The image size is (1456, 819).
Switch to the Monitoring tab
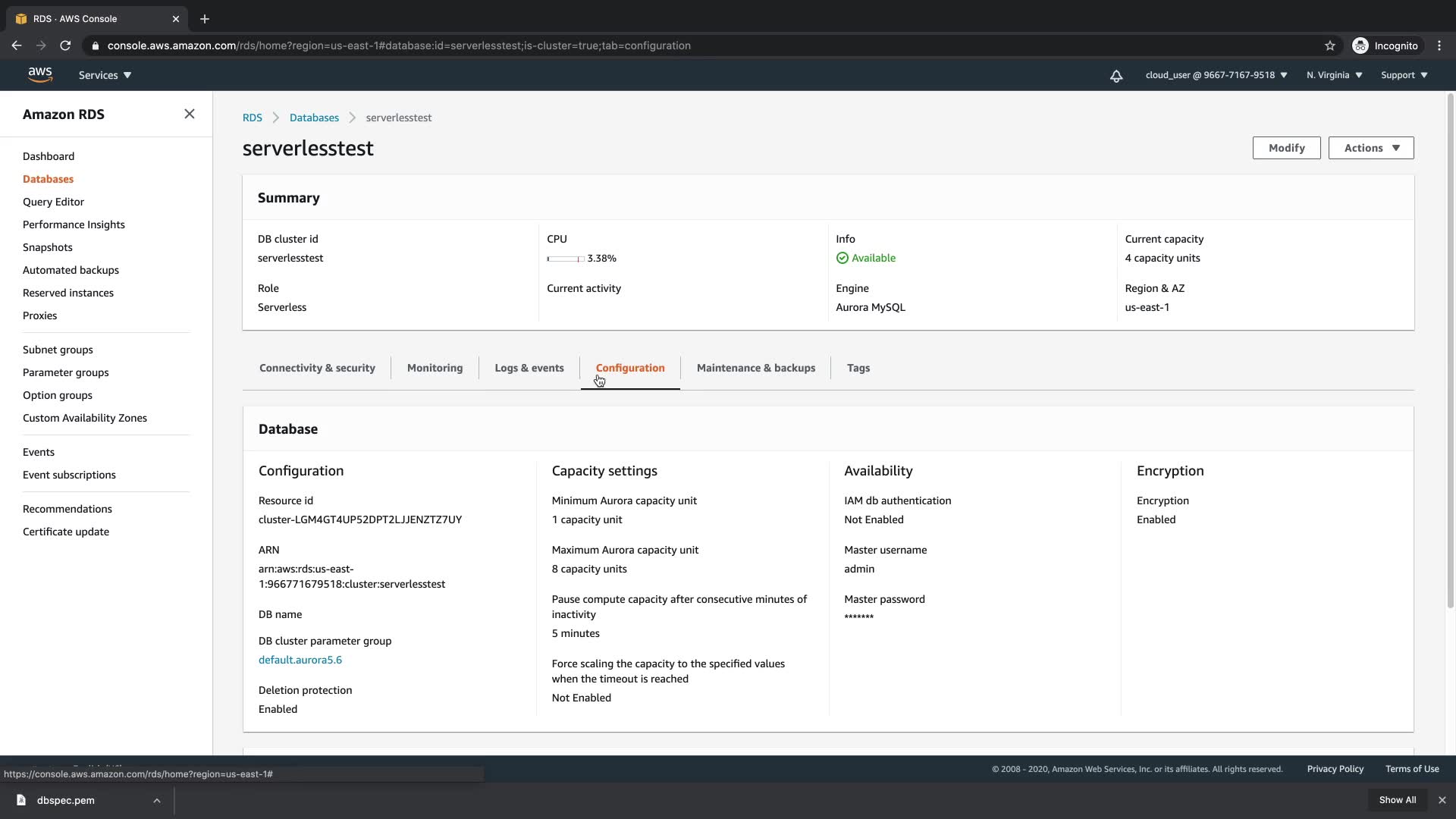pyautogui.click(x=435, y=368)
